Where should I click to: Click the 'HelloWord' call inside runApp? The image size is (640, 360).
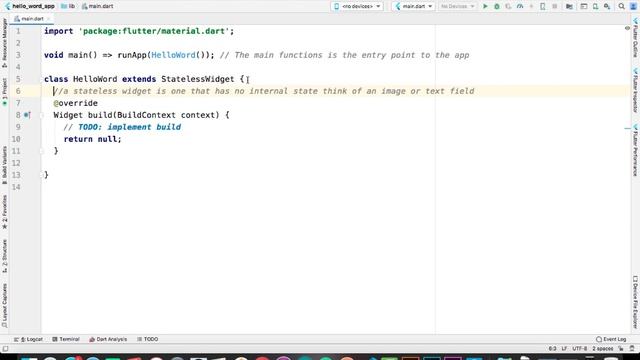point(173,55)
